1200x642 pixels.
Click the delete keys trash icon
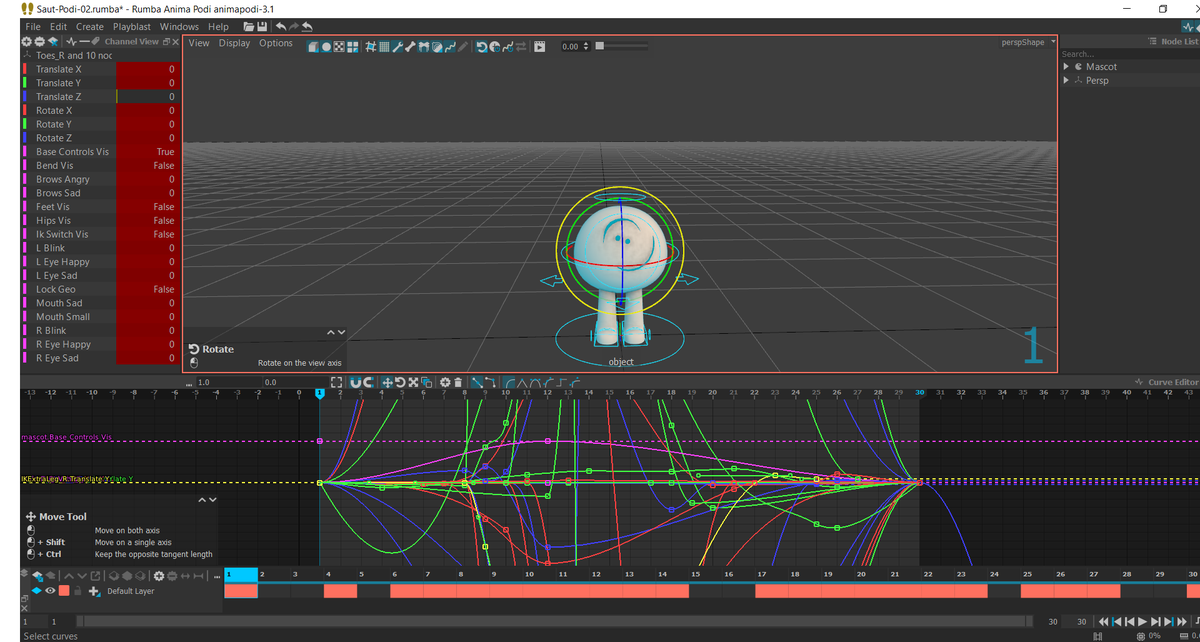click(458, 382)
